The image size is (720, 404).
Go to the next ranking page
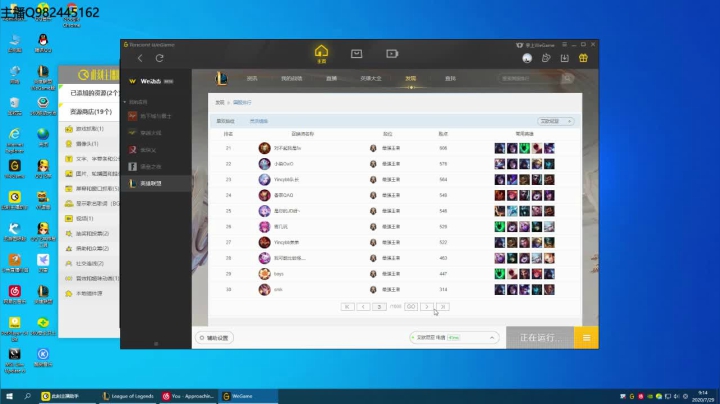pyautogui.click(x=427, y=307)
